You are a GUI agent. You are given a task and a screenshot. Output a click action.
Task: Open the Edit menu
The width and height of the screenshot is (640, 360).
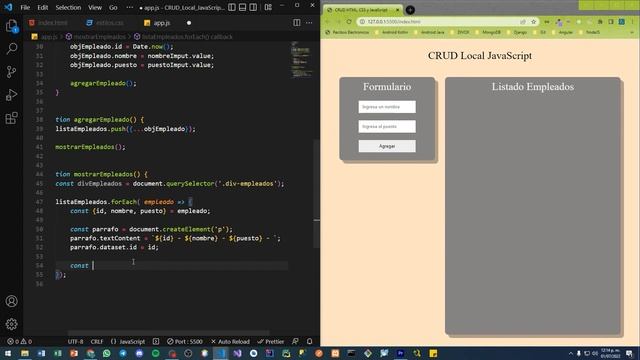pyautogui.click(x=42, y=7)
